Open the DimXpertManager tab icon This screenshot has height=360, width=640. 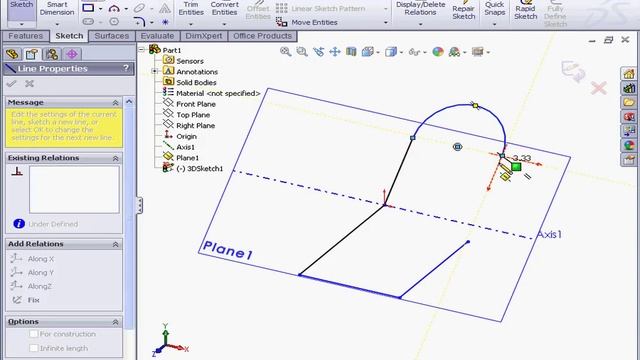click(x=72, y=54)
